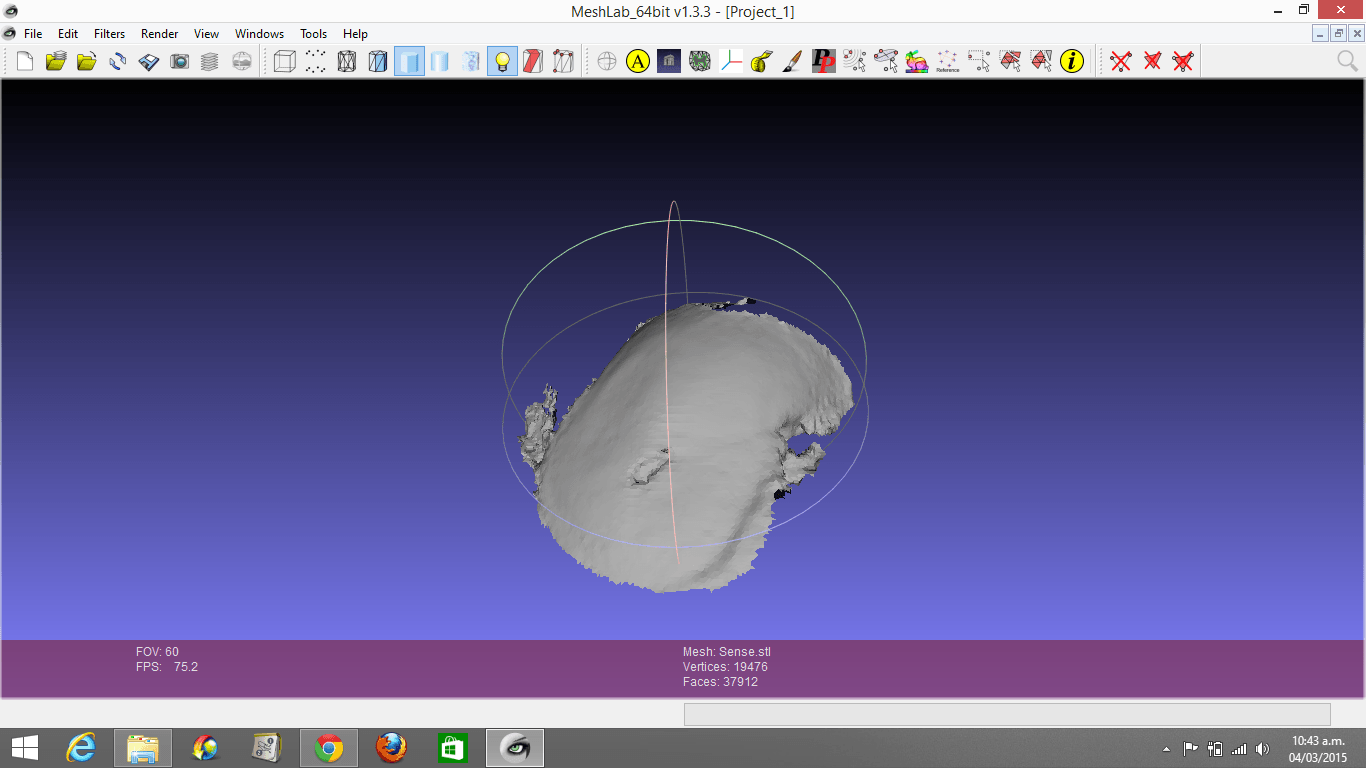The image size is (1366, 768).
Task: Open the File menu
Action: pos(33,33)
